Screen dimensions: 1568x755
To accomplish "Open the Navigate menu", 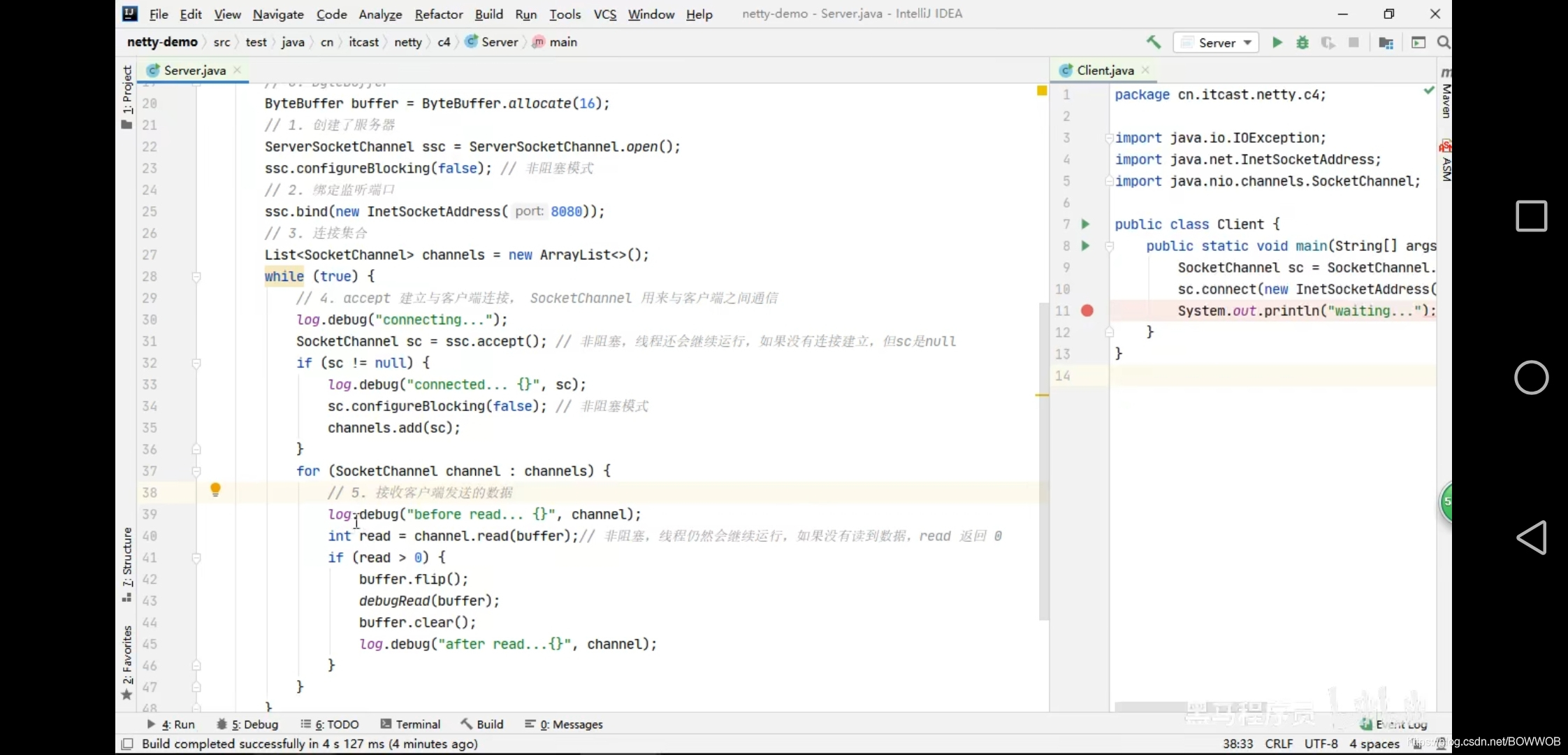I will tap(278, 14).
